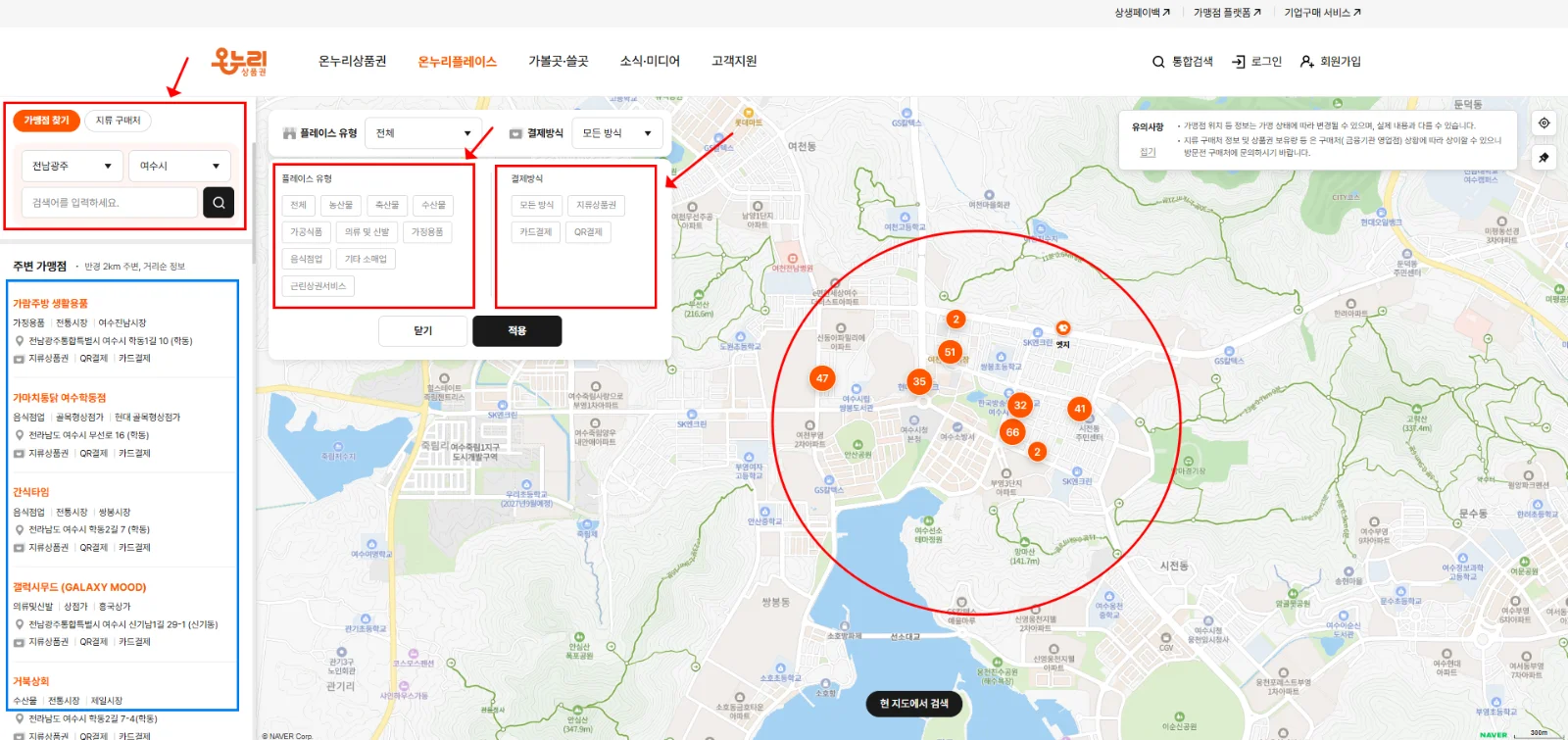Image resolution: width=1568 pixels, height=740 pixels.
Task: Toggle the 카드결제 payment chip
Action: coord(536,232)
